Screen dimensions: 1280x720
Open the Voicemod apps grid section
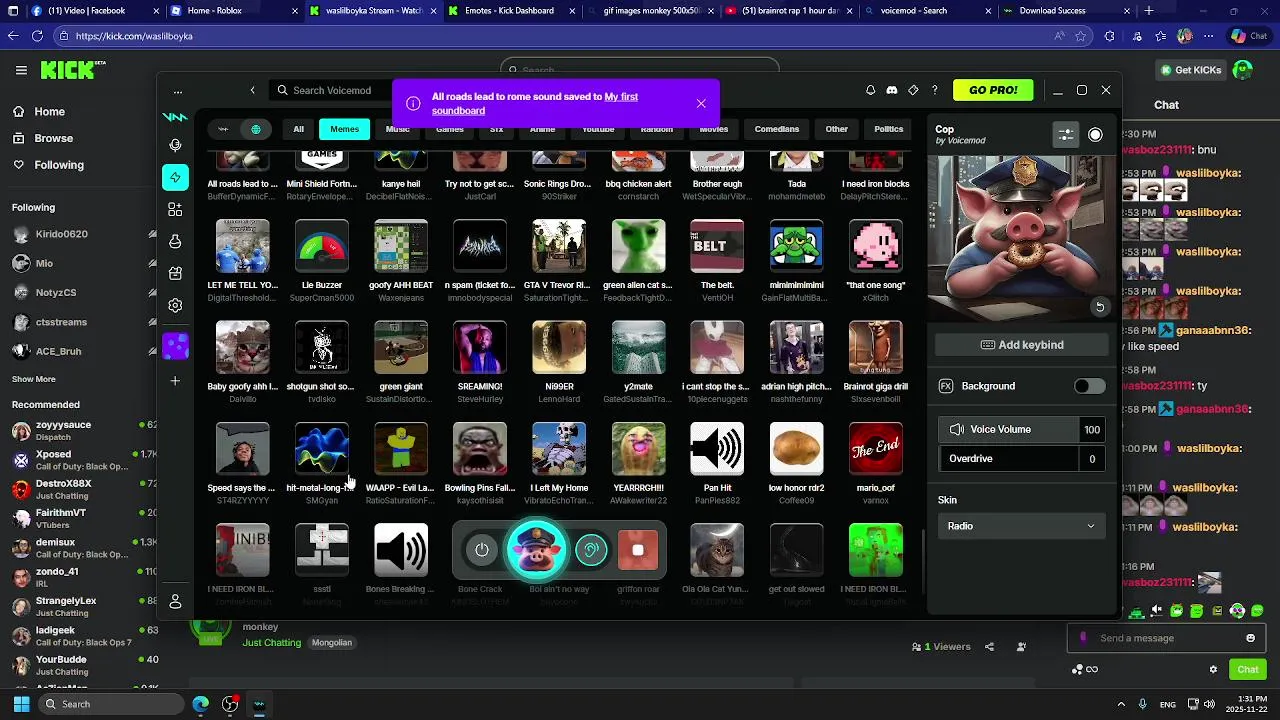tap(175, 209)
